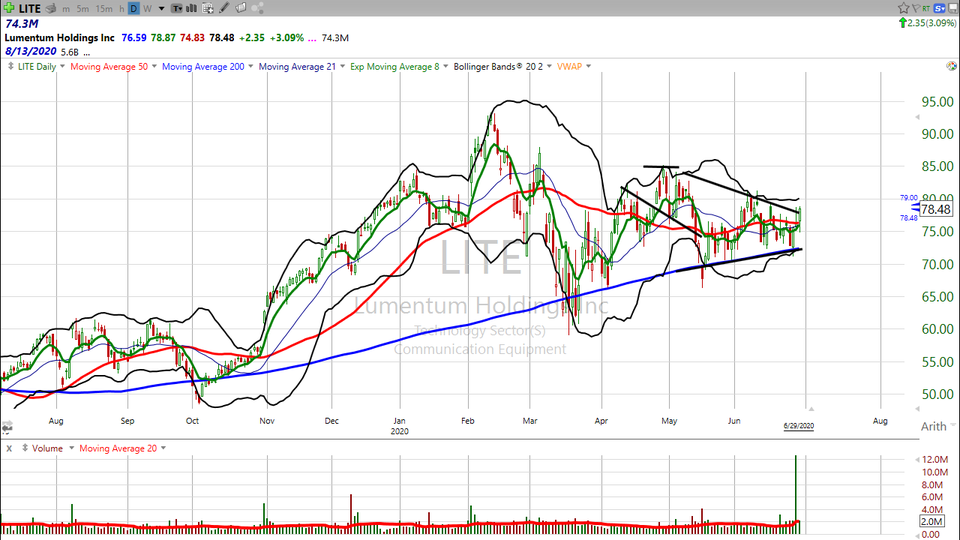Click the green plus add symbol icon
960x540 pixels.
[x=9, y=8]
